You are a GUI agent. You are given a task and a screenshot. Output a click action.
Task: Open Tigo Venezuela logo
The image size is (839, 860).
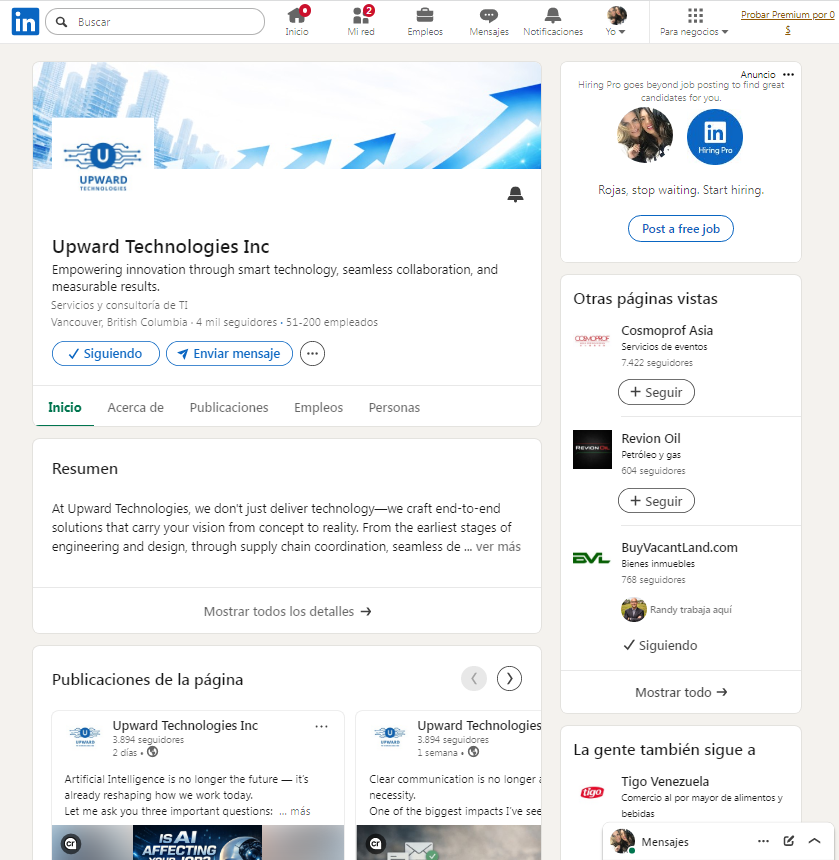click(592, 792)
